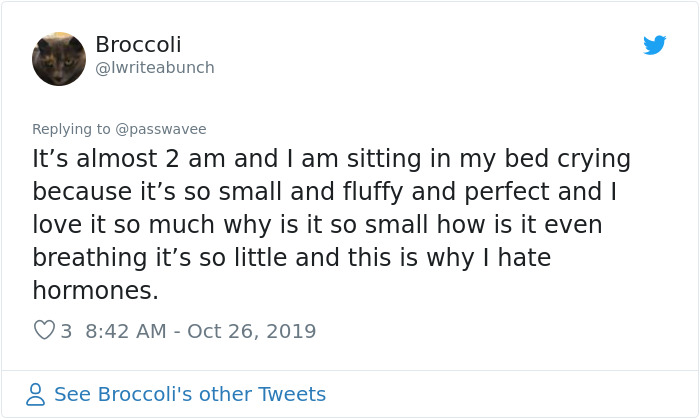The width and height of the screenshot is (700, 419).
Task: Open the 8:42 AM time link
Action: point(126,331)
